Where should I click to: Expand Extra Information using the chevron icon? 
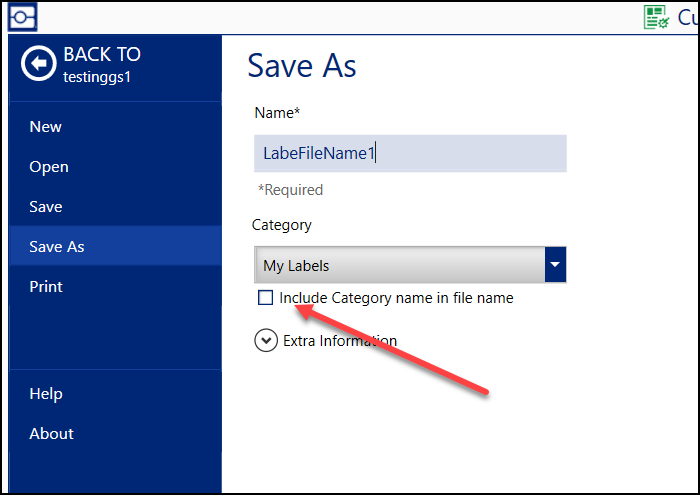pyautogui.click(x=266, y=341)
